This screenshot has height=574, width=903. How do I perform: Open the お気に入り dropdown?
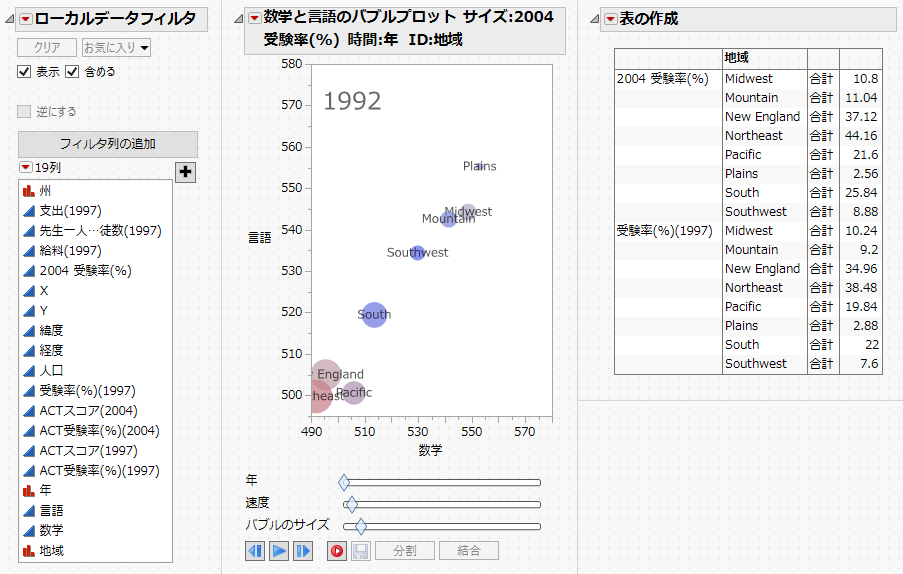coord(116,47)
